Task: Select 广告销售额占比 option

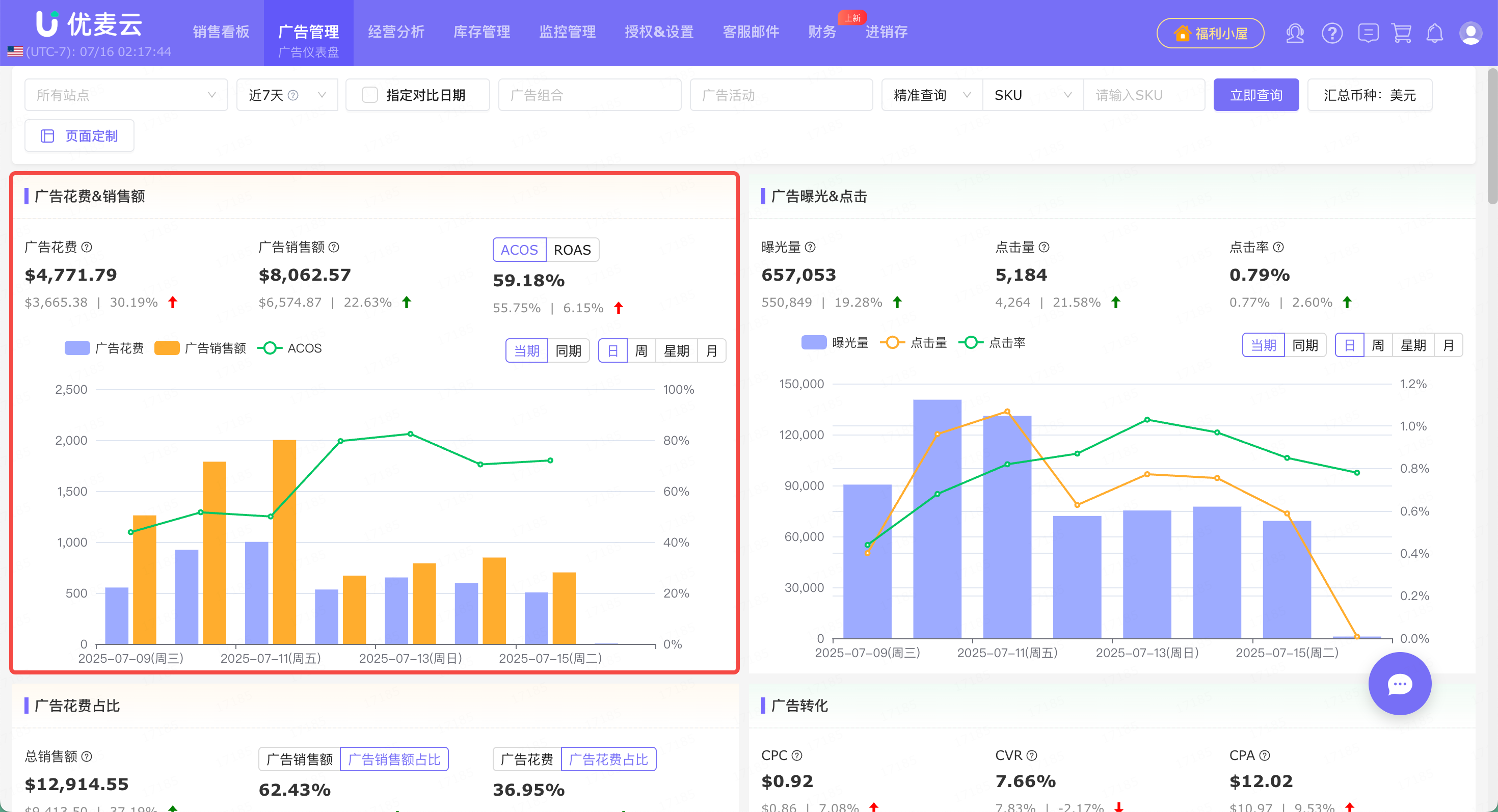Action: coord(394,759)
